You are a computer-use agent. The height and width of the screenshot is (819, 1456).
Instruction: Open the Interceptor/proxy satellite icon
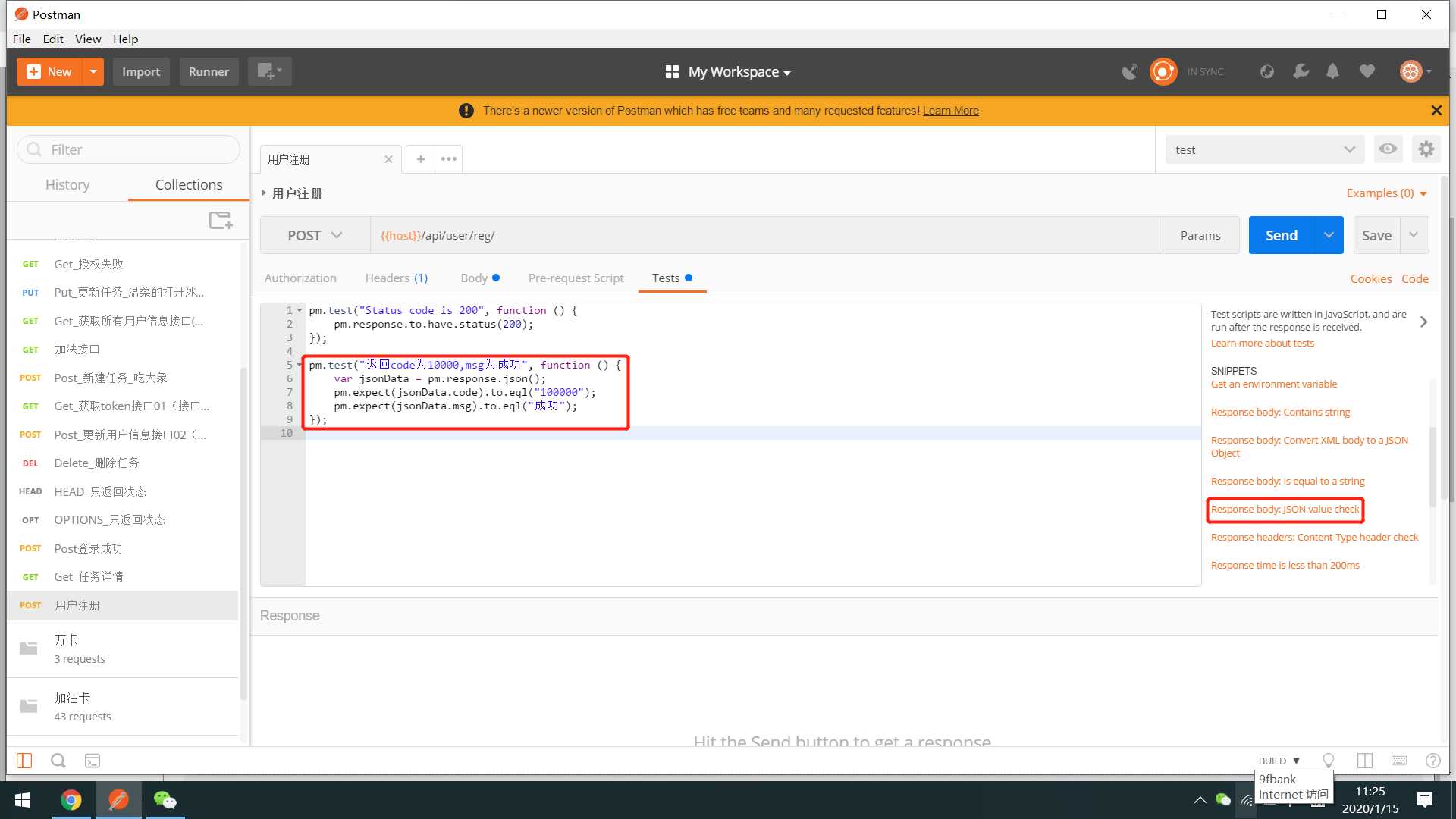pos(1130,72)
